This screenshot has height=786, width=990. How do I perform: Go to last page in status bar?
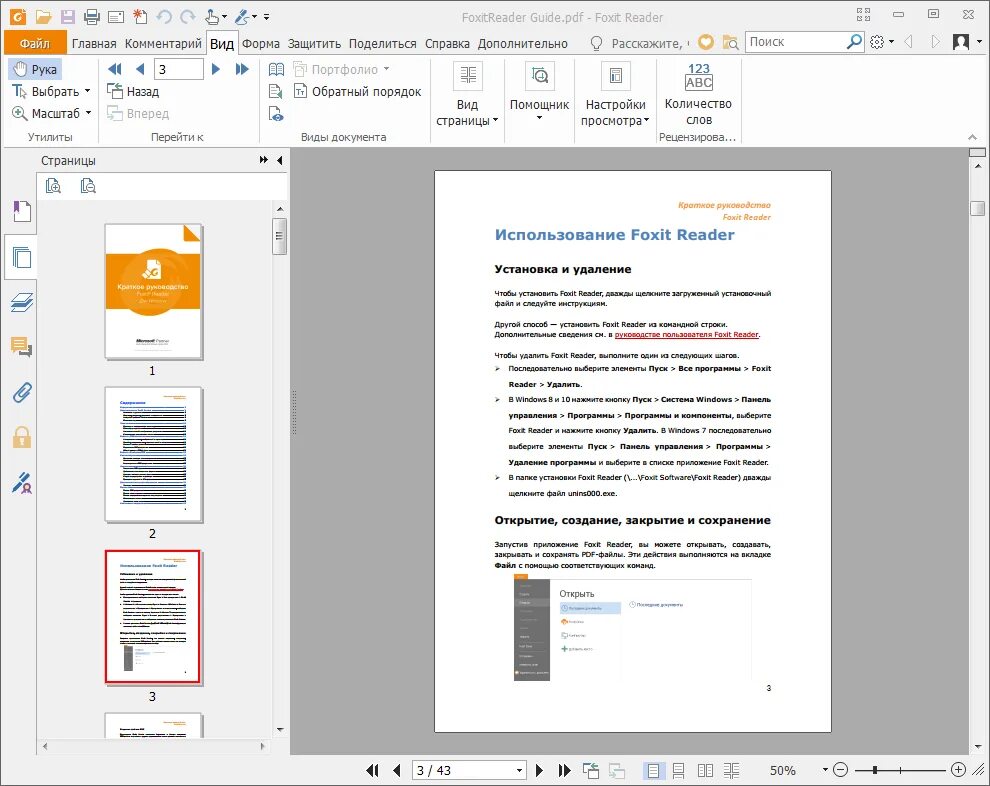point(564,770)
